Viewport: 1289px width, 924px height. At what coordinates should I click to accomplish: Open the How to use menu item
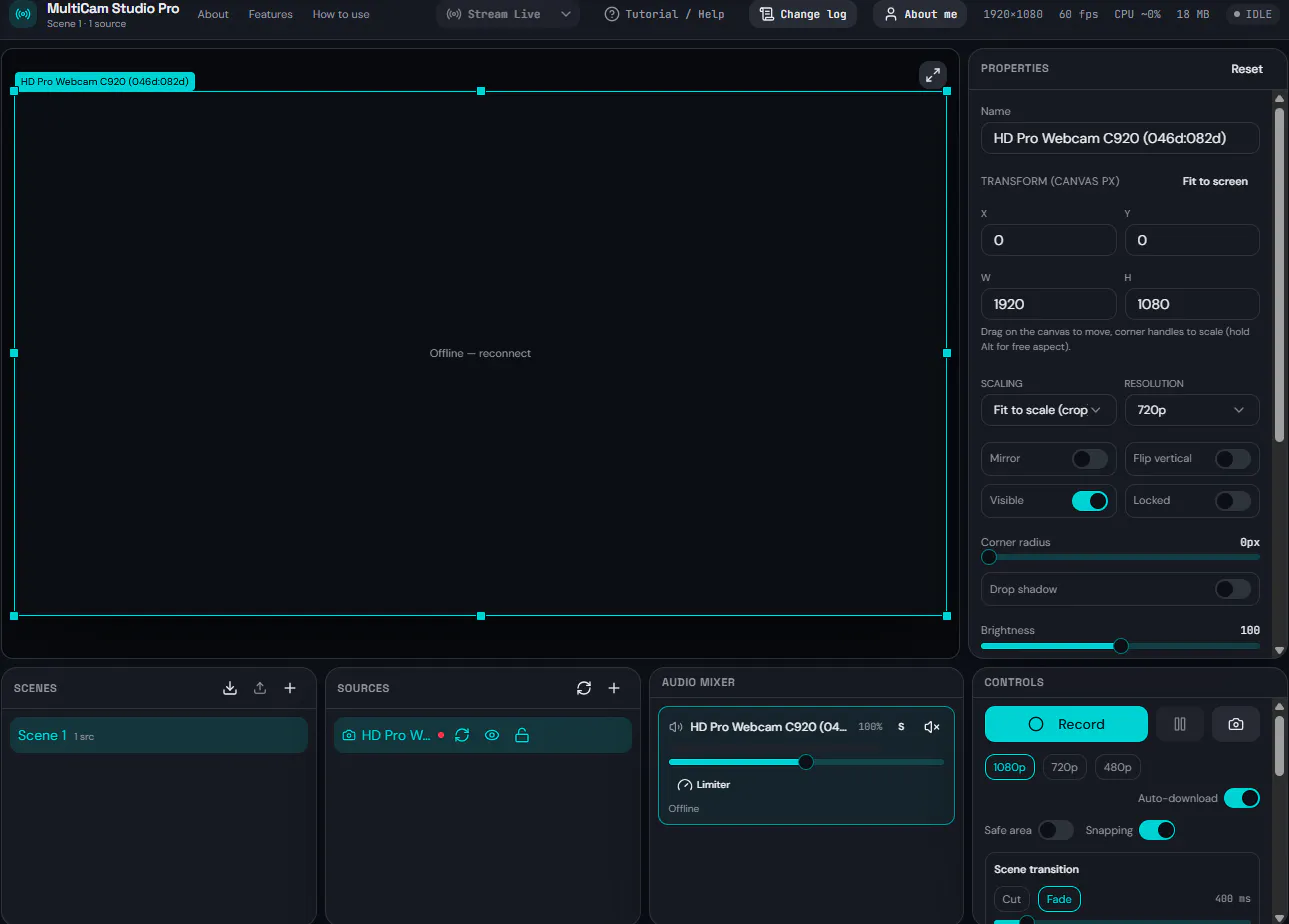coord(341,14)
